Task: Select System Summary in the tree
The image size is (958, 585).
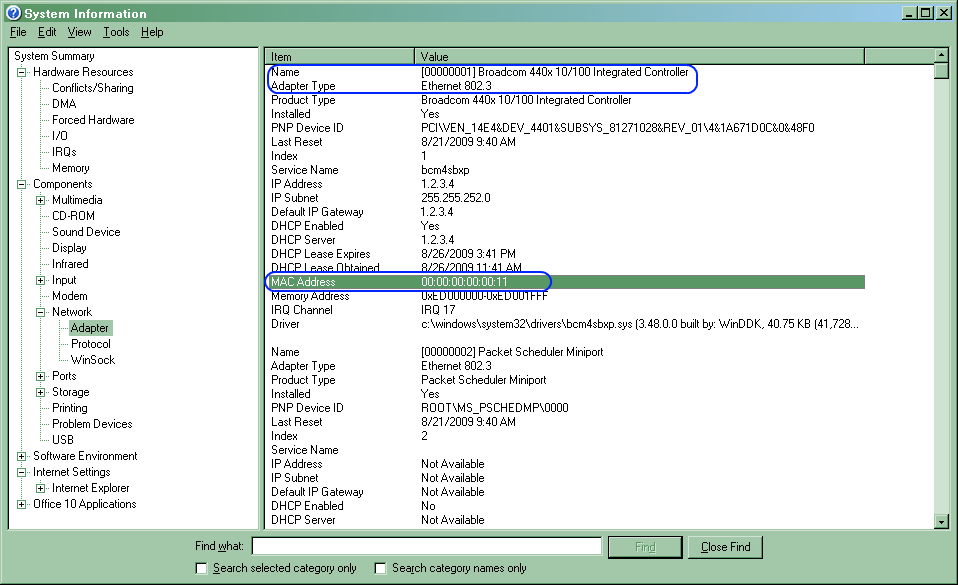Action: 54,56
